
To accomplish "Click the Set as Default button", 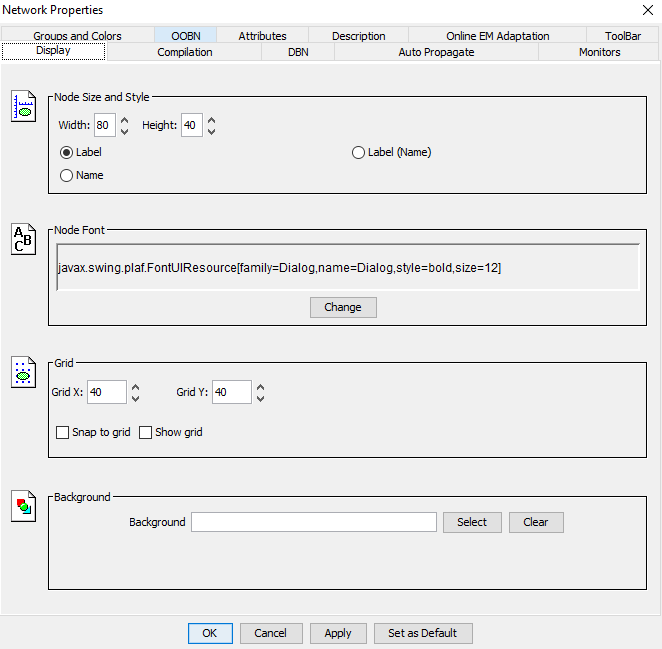I will (422, 633).
